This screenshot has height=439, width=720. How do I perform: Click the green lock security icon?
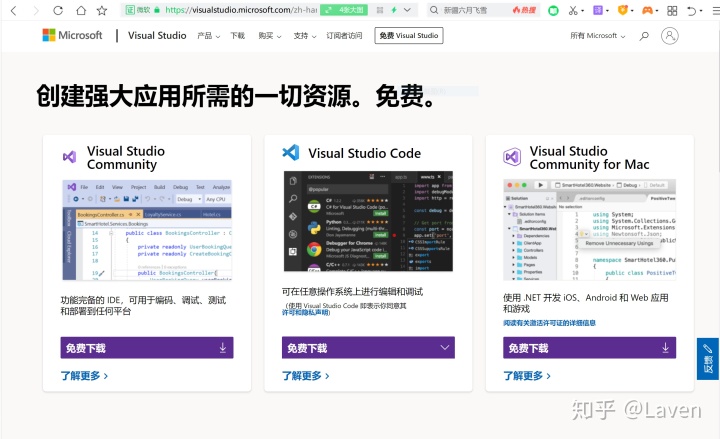(x=158, y=10)
